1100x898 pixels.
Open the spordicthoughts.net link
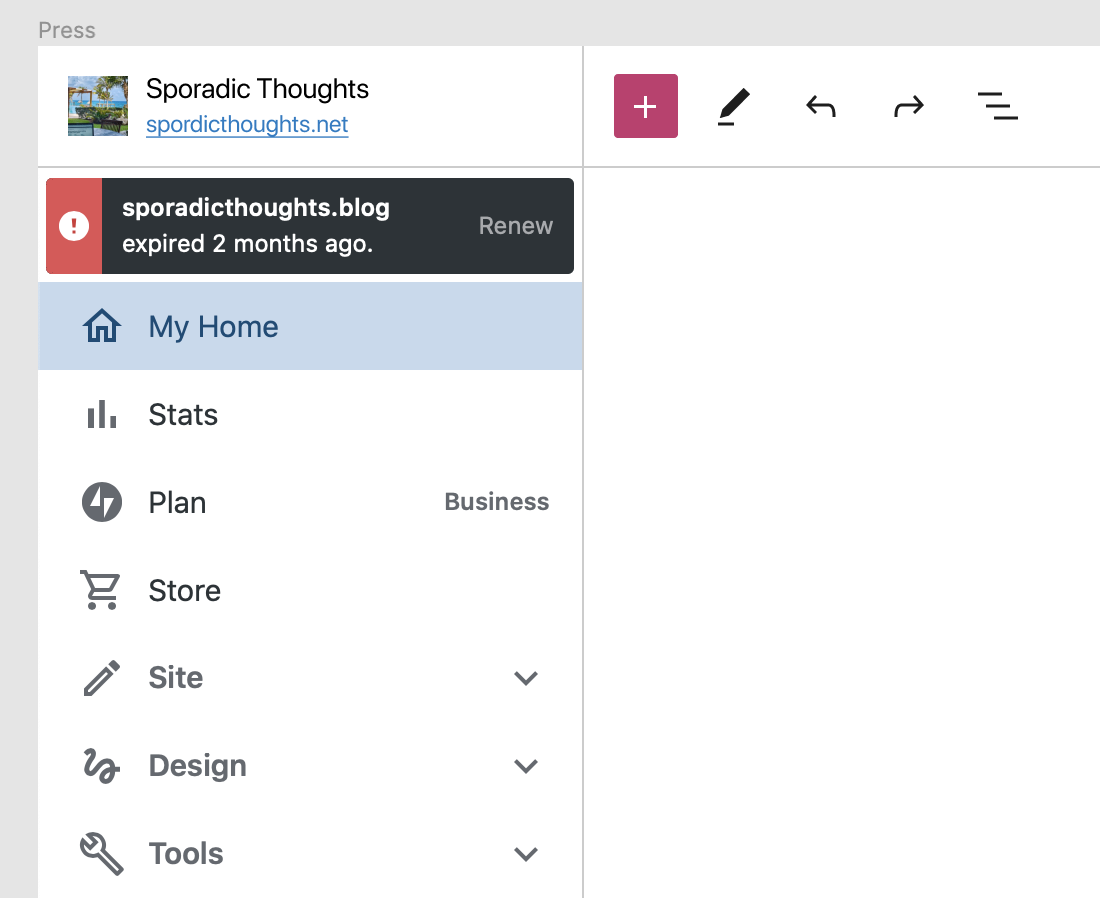click(x=247, y=124)
